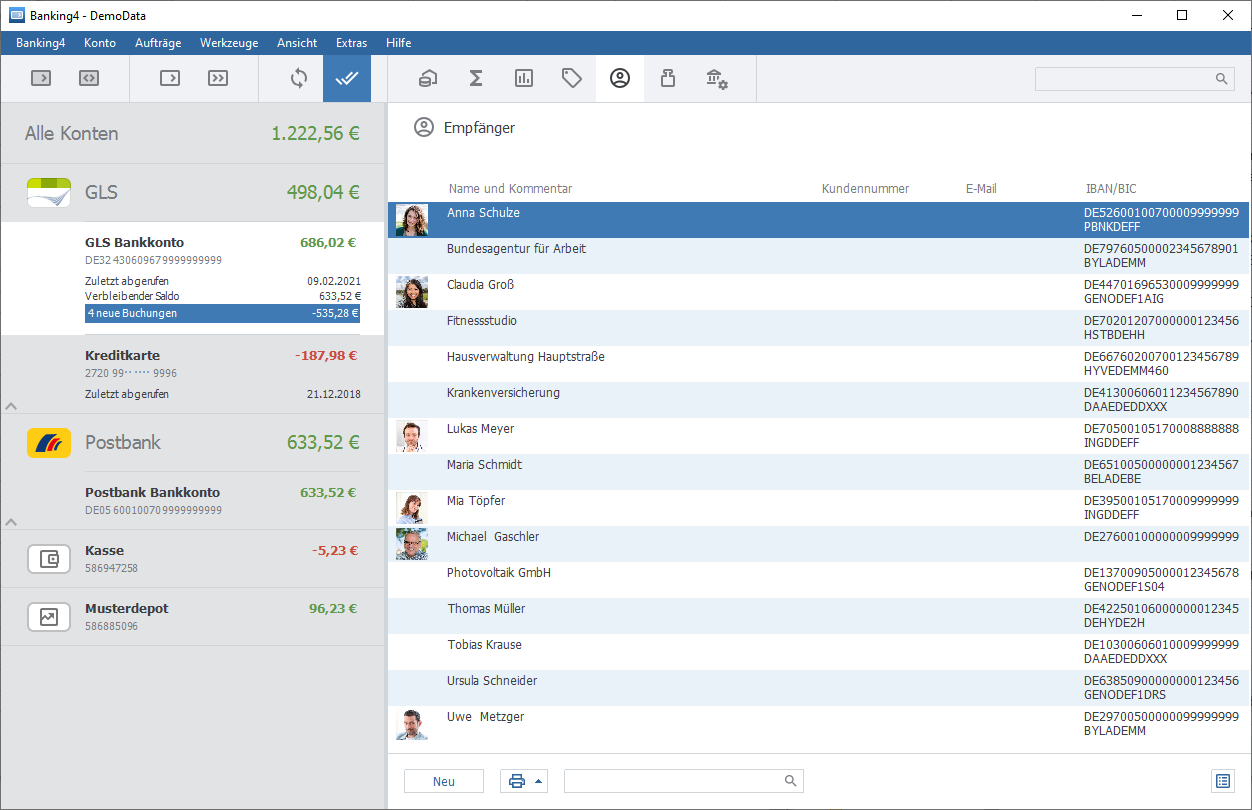Viewport: 1252px width, 810px height.
Task: Select the Postbank Bankkonto account
Action: 193,500
